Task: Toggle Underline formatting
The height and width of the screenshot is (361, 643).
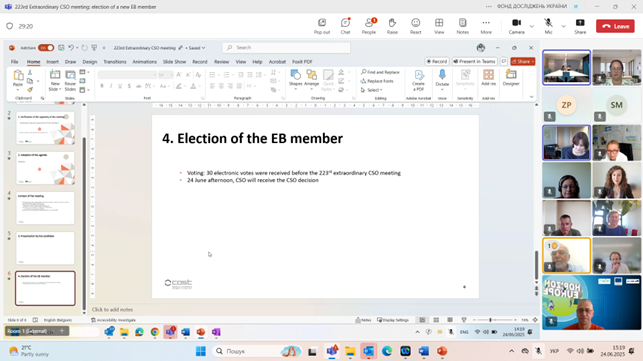Action: (x=120, y=86)
